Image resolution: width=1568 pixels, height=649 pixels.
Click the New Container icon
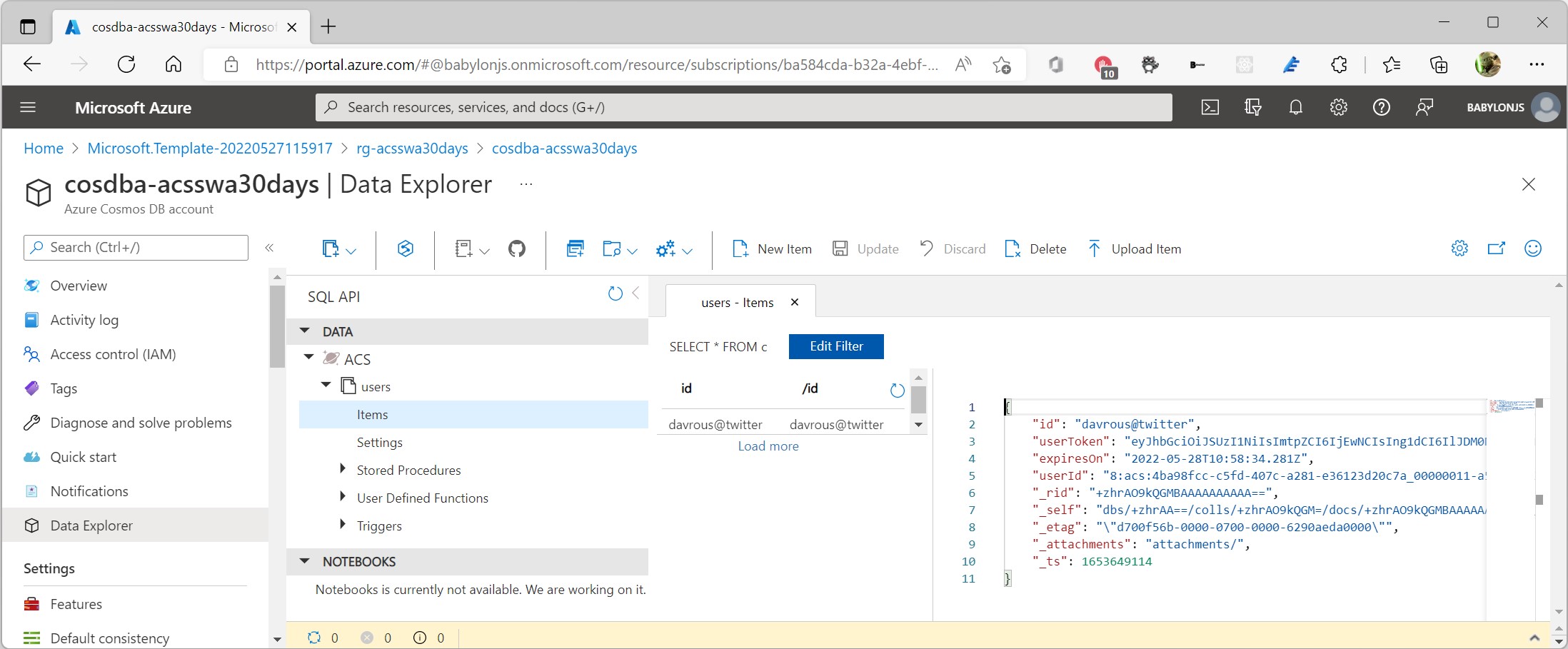point(330,248)
